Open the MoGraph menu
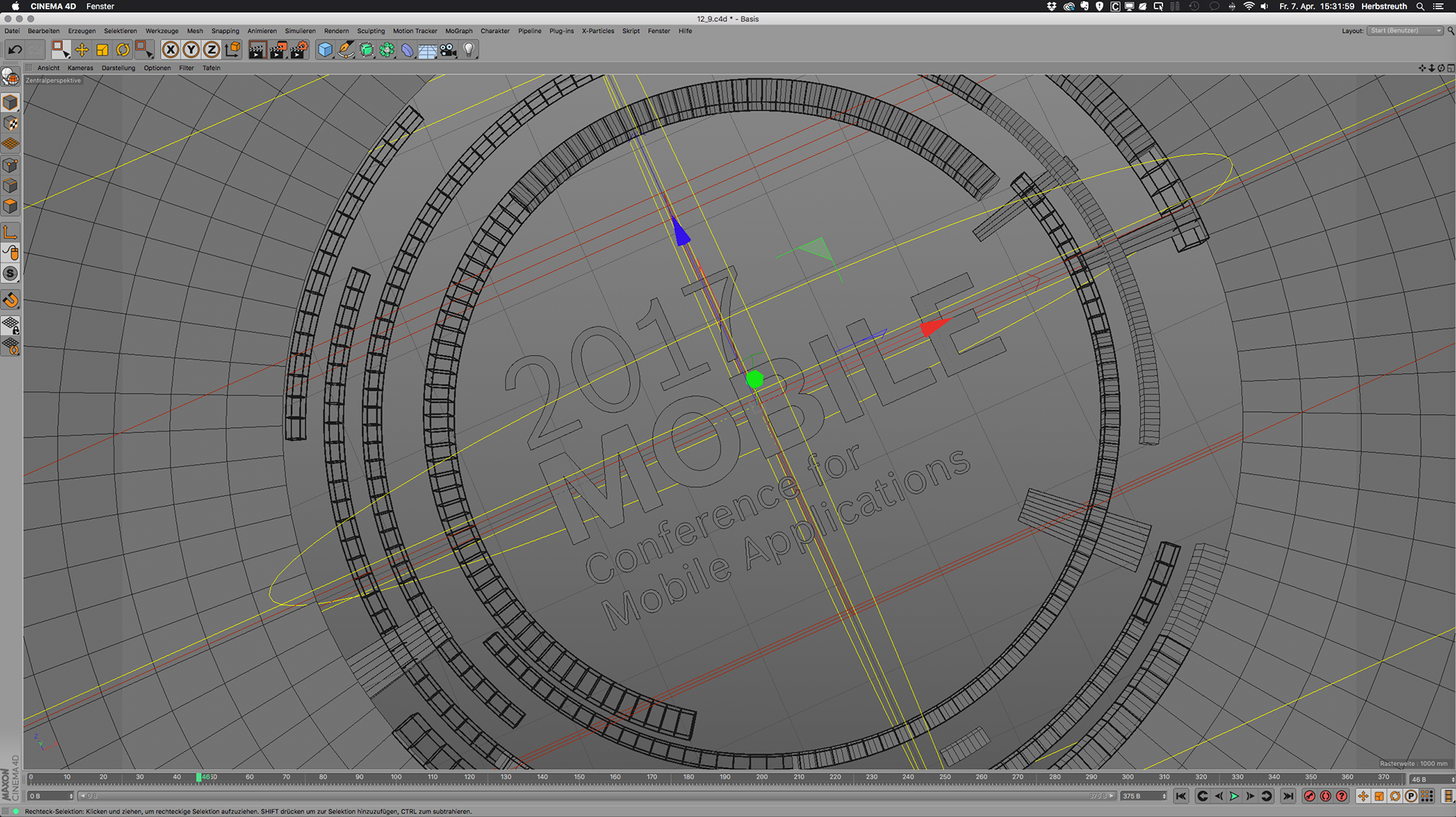 tap(459, 31)
